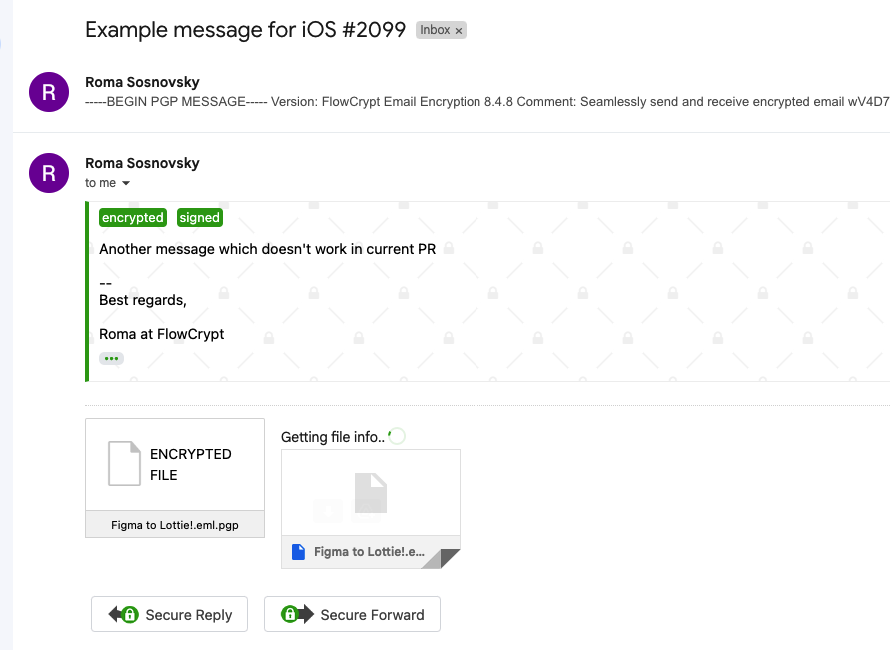This screenshot has height=650, width=890.
Task: Click the Secure Forward button
Action: point(352,614)
